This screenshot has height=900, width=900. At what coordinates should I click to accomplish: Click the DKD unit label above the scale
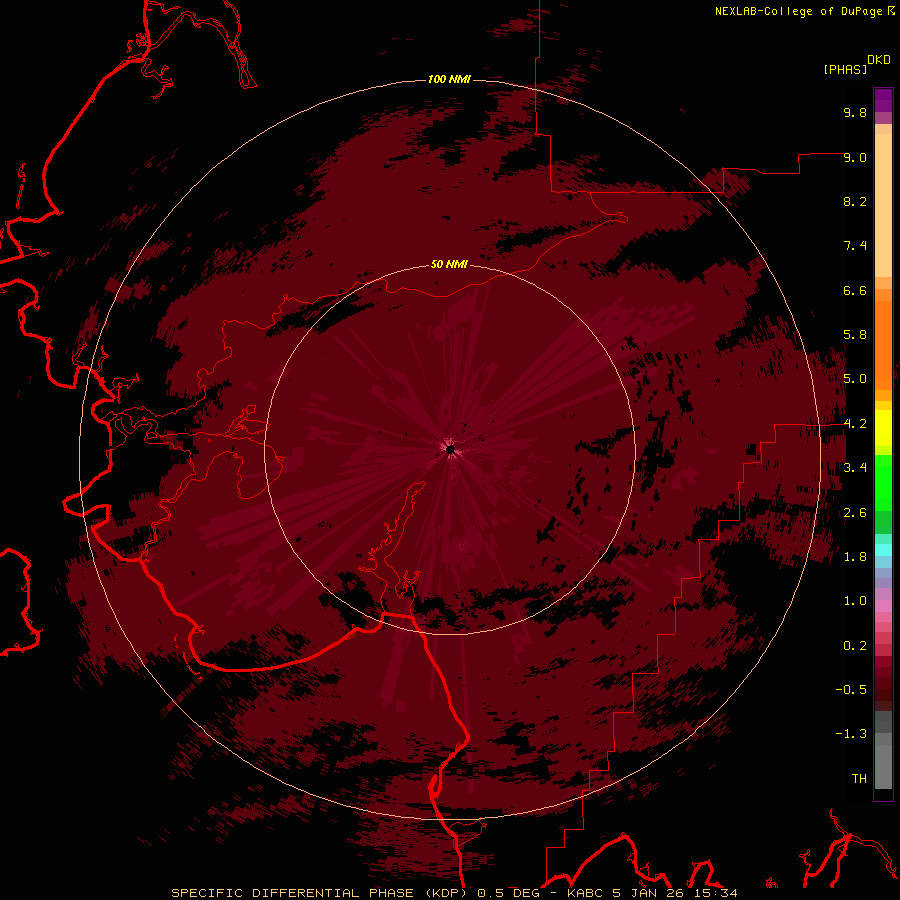[x=878, y=60]
